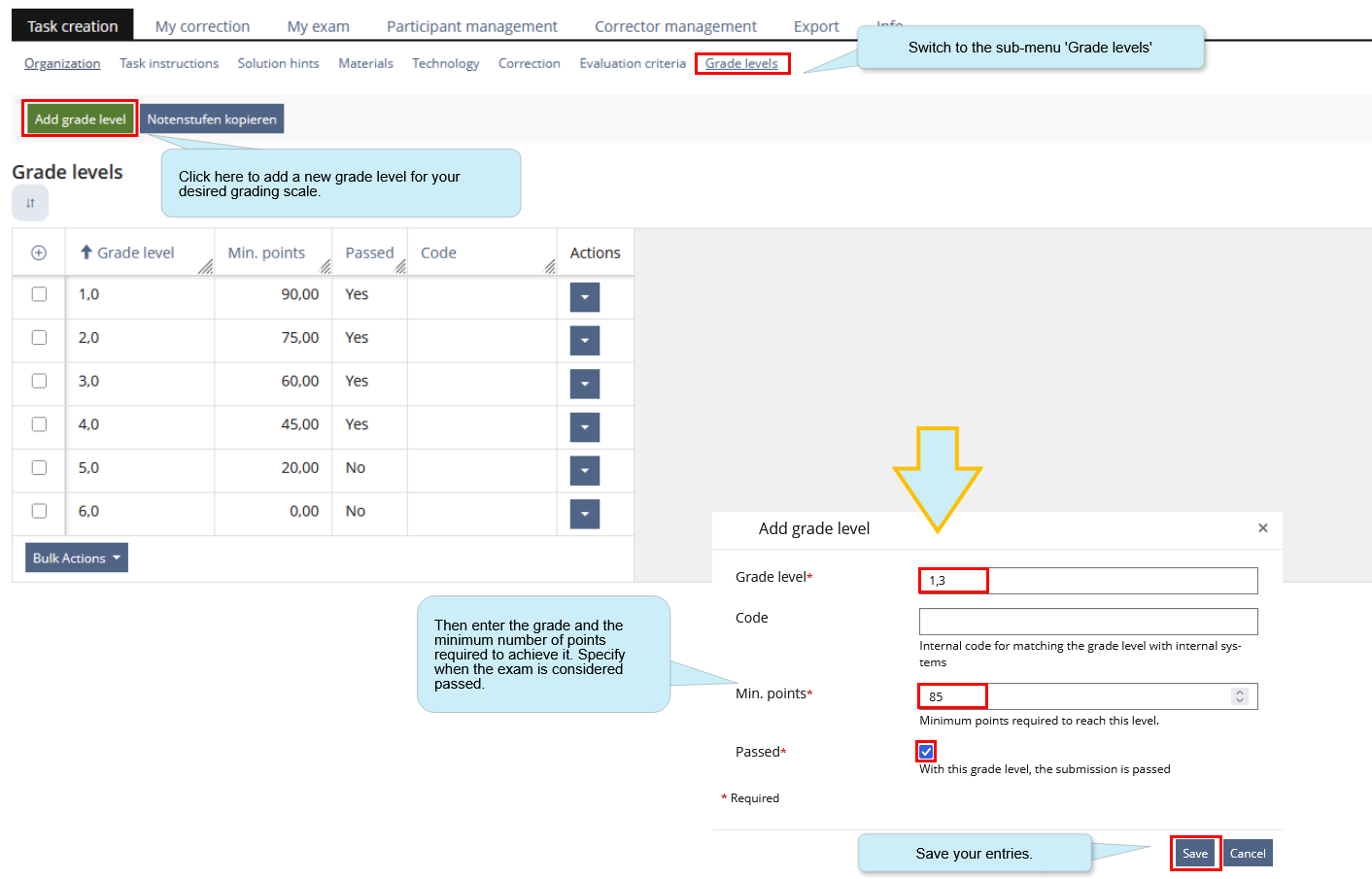This screenshot has width=1372, height=879.
Task: Click the sort order icon under Grade levels
Action: tap(30, 203)
